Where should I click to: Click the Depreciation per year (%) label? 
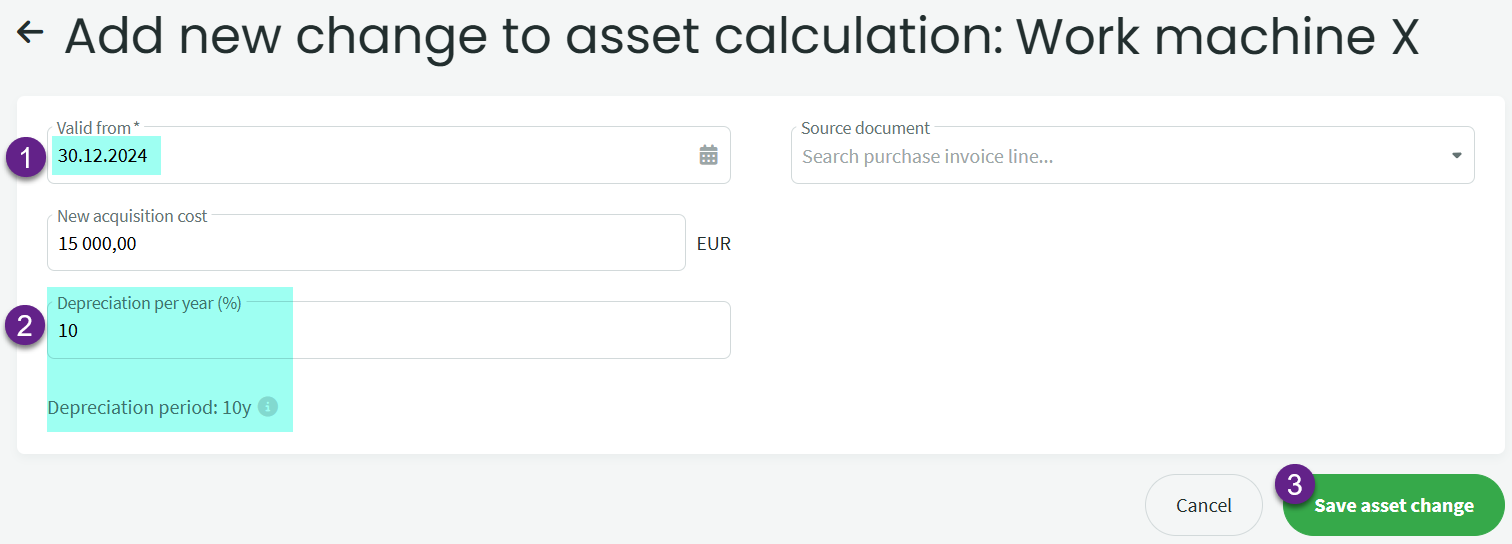[x=149, y=303]
